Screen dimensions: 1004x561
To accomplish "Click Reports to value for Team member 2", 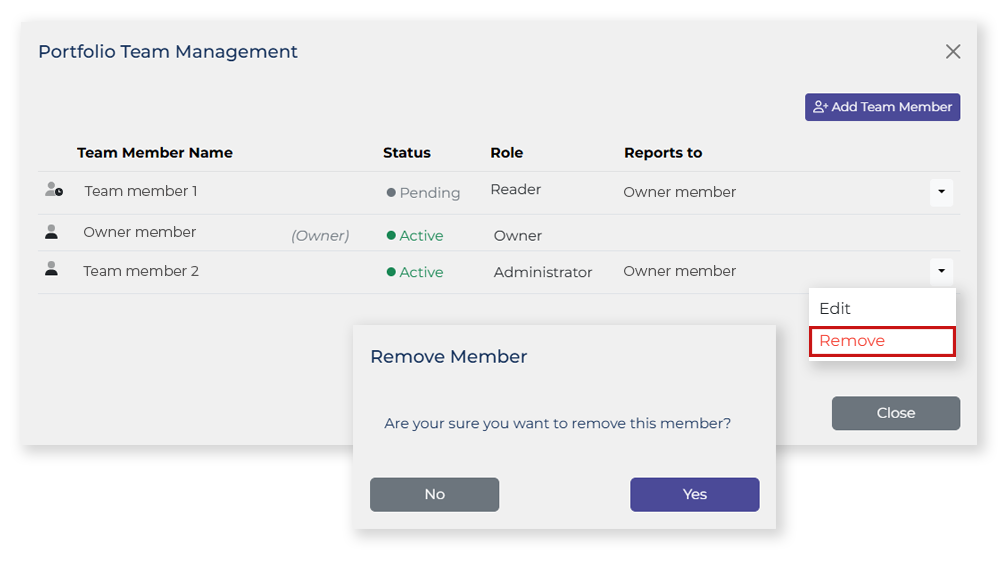I will click(x=679, y=271).
